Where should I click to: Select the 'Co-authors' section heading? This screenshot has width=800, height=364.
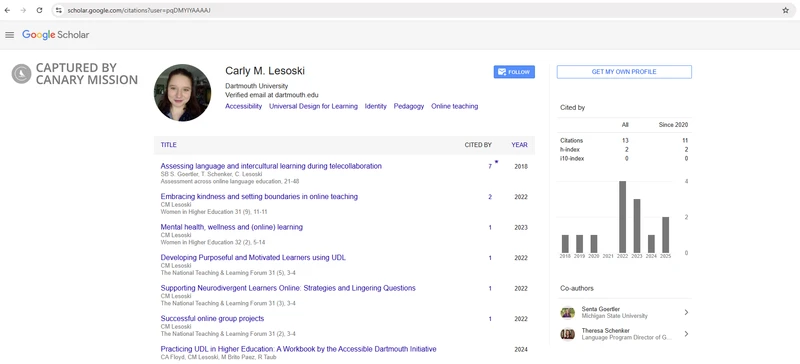pos(577,288)
